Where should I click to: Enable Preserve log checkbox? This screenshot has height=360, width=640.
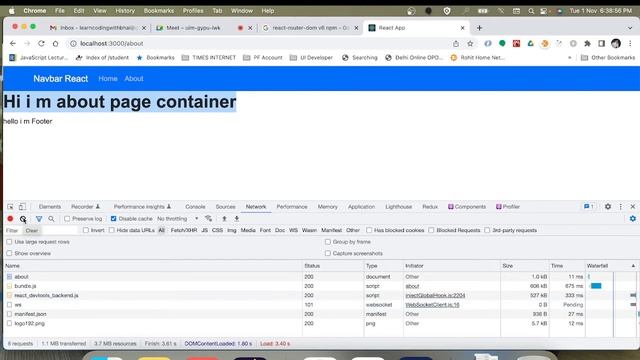(x=67, y=219)
